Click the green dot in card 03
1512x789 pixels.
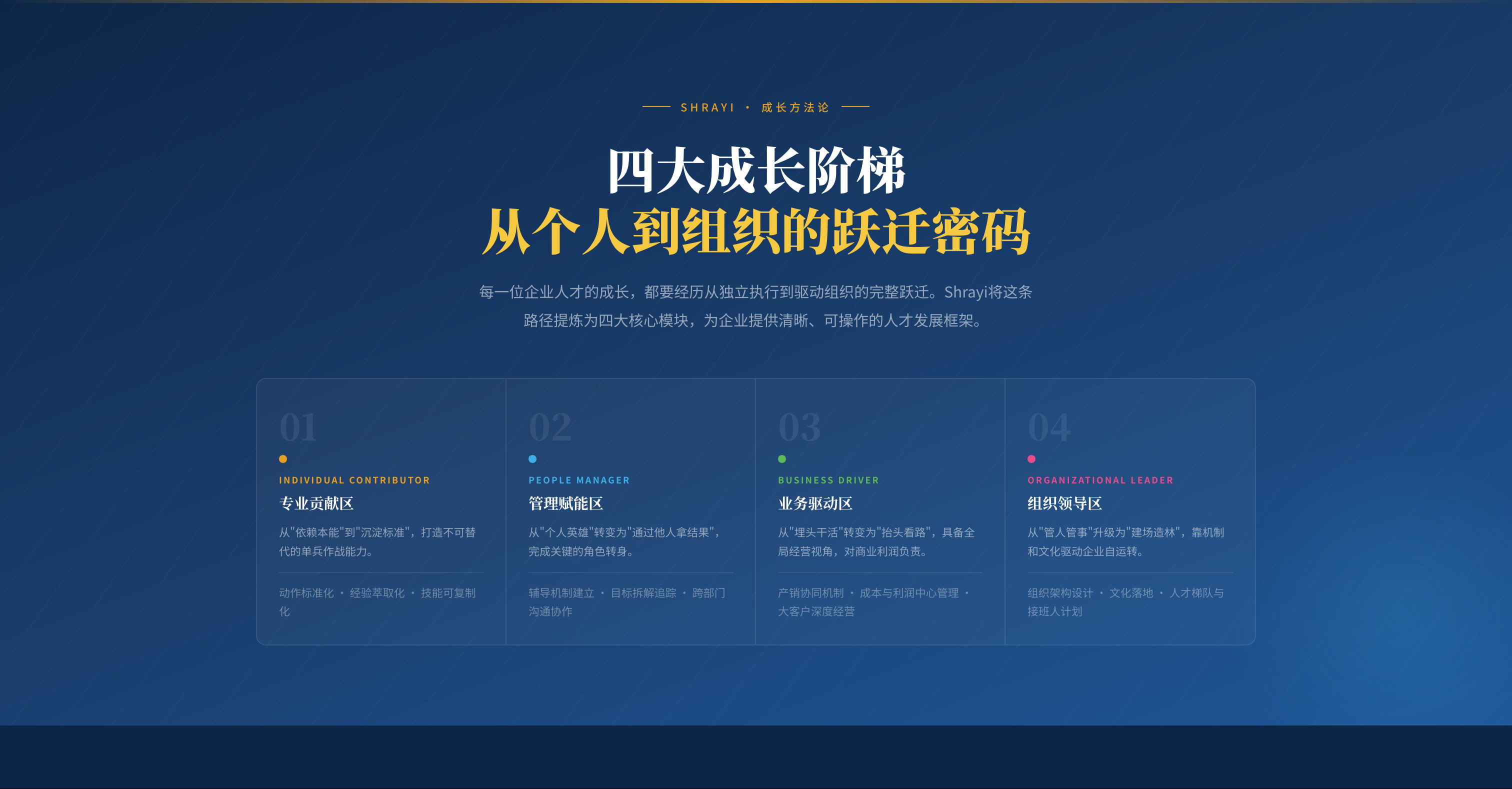click(782, 459)
